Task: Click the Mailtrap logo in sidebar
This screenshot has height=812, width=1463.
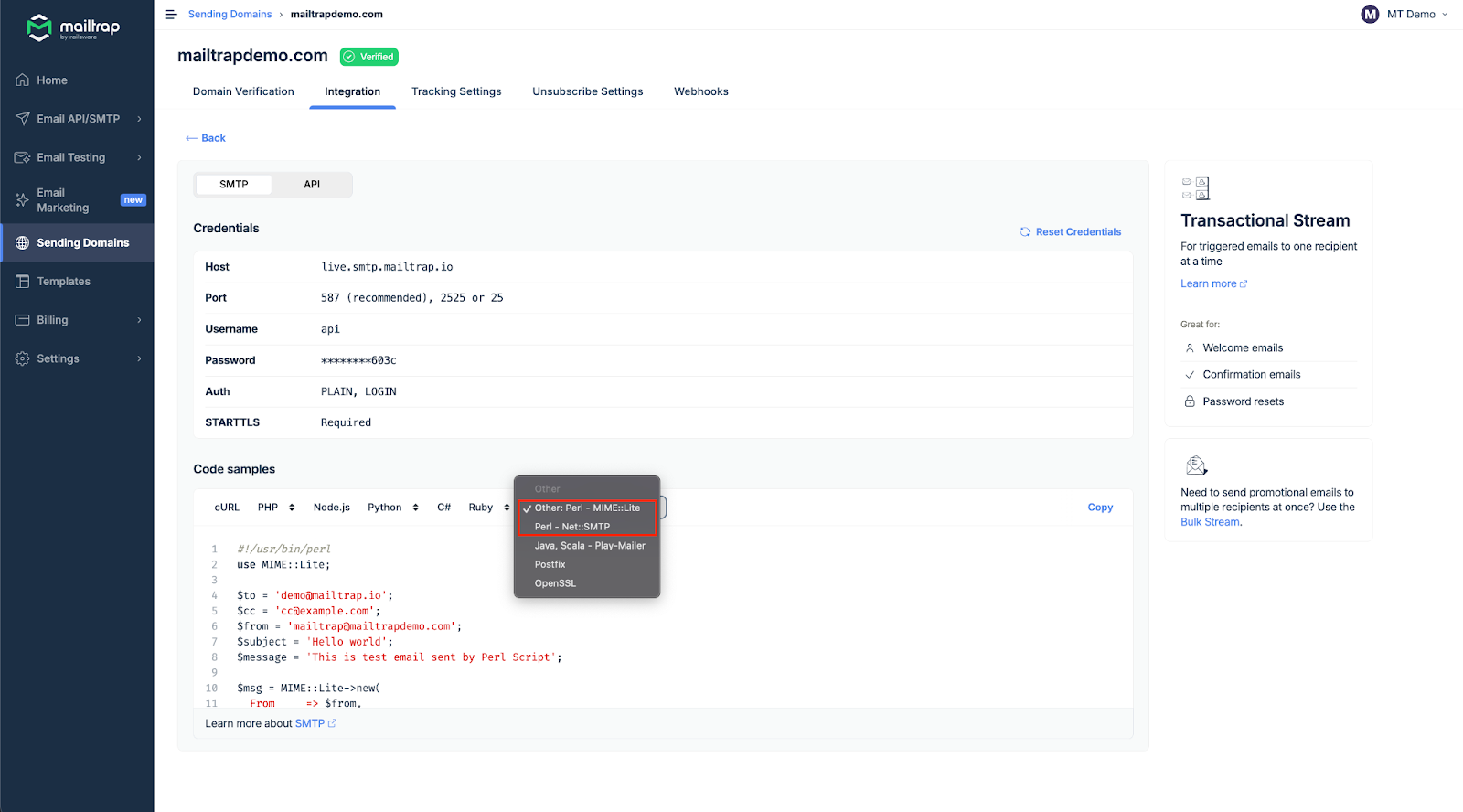Action: pos(73,27)
